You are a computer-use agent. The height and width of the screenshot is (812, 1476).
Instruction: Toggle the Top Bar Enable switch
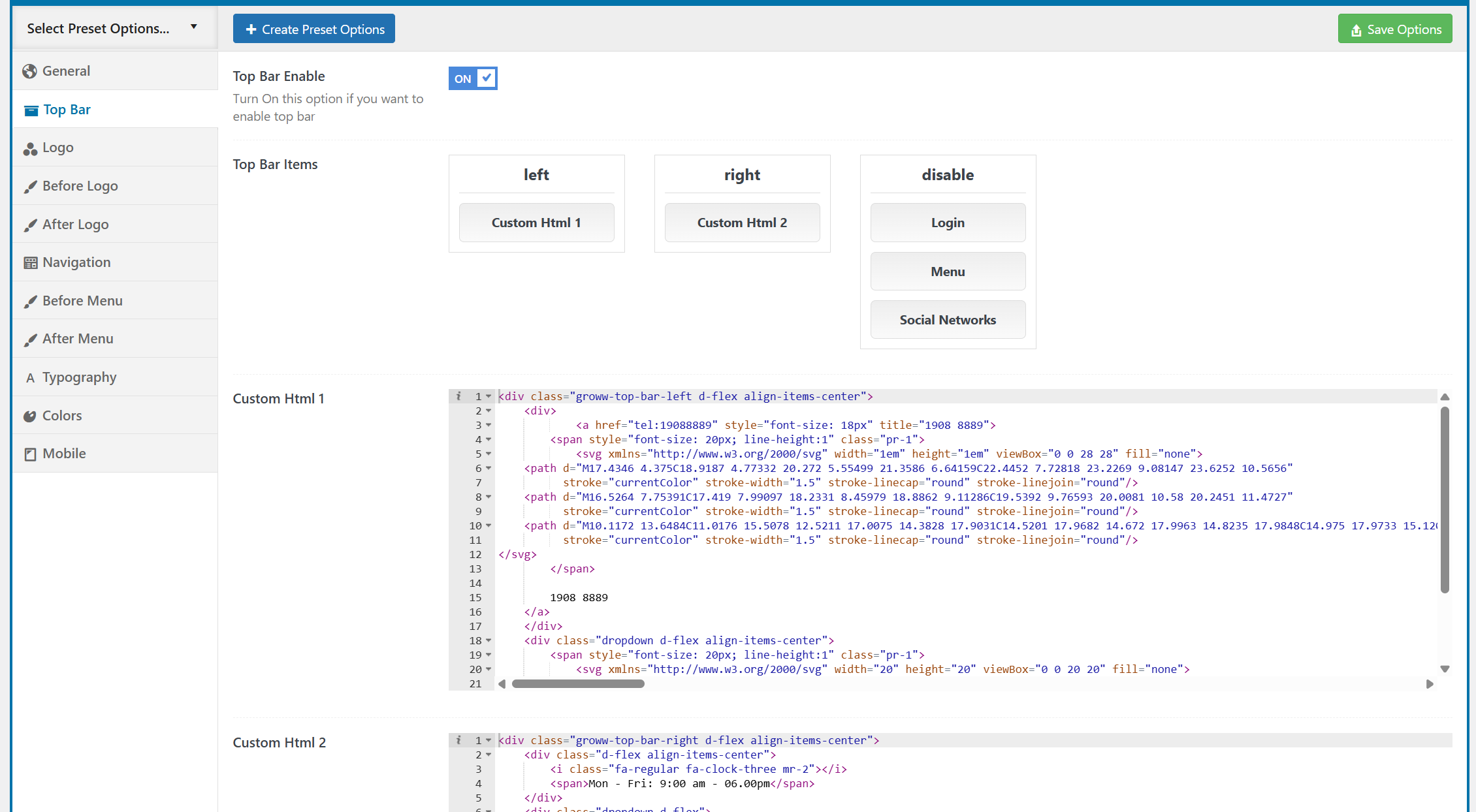[x=473, y=78]
